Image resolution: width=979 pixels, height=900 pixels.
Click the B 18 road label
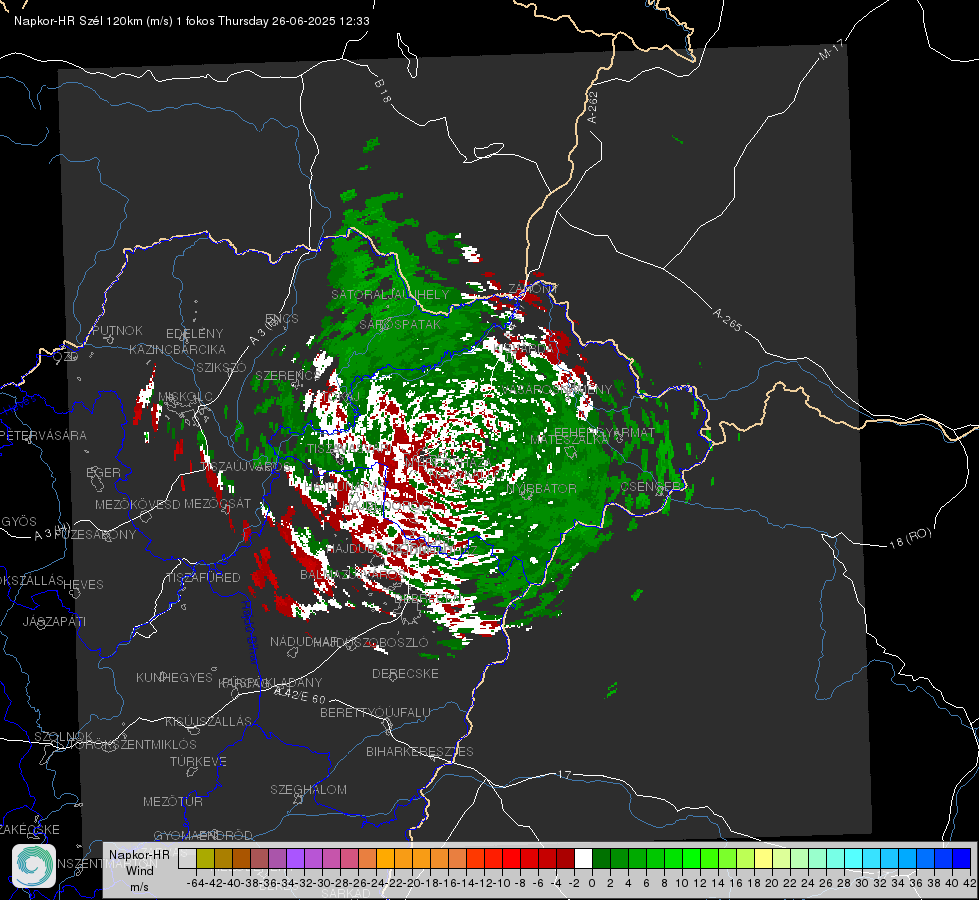[383, 92]
